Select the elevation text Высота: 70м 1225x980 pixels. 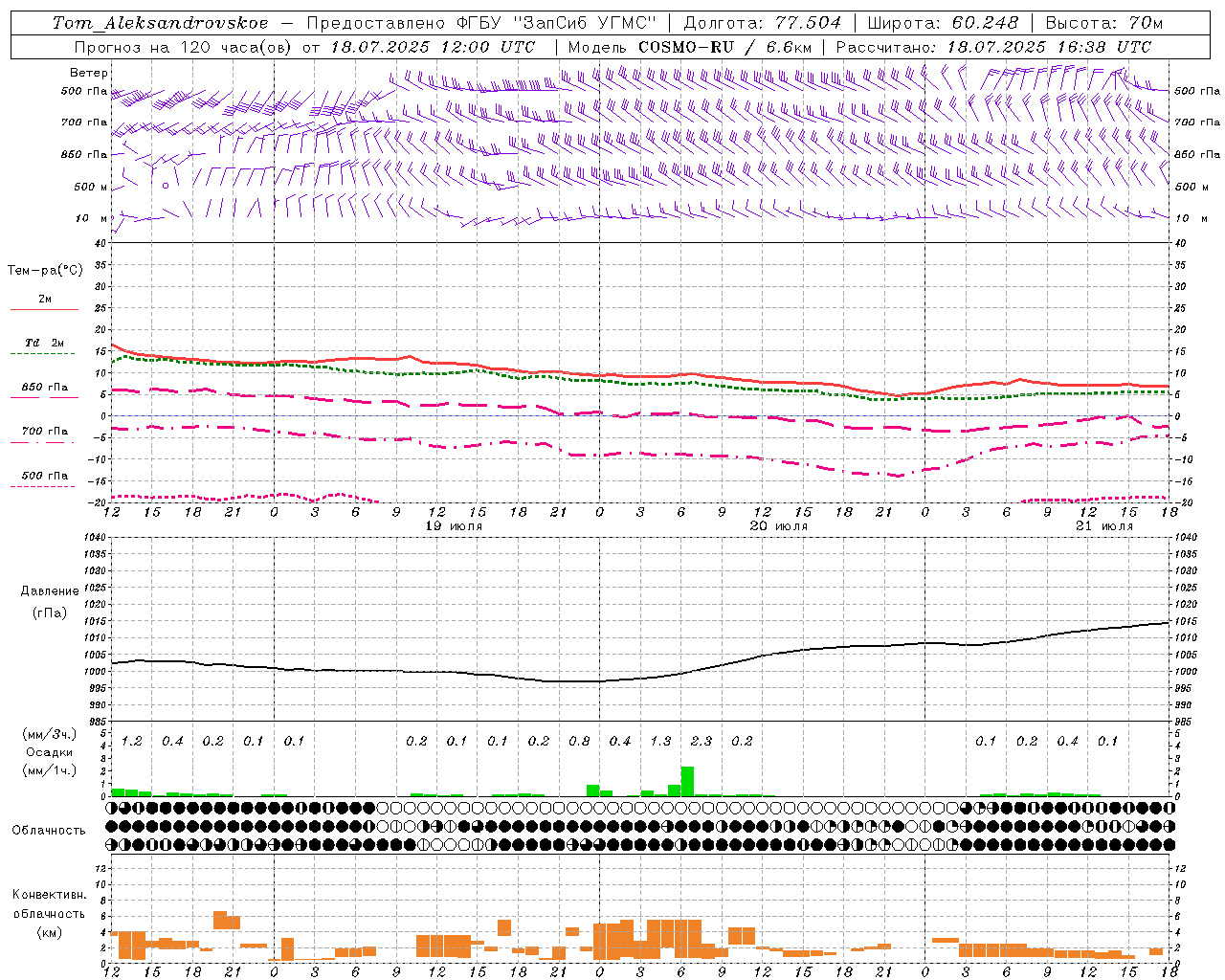pos(1104,23)
